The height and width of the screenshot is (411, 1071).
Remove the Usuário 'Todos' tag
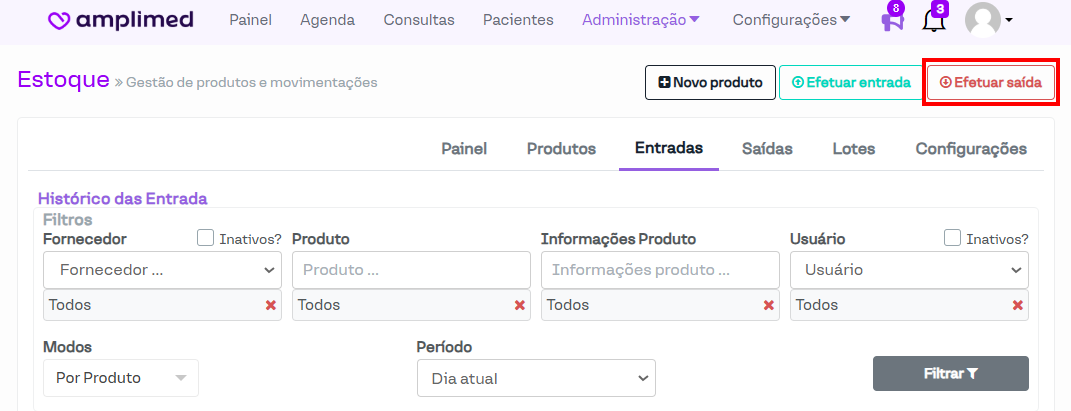1017,305
